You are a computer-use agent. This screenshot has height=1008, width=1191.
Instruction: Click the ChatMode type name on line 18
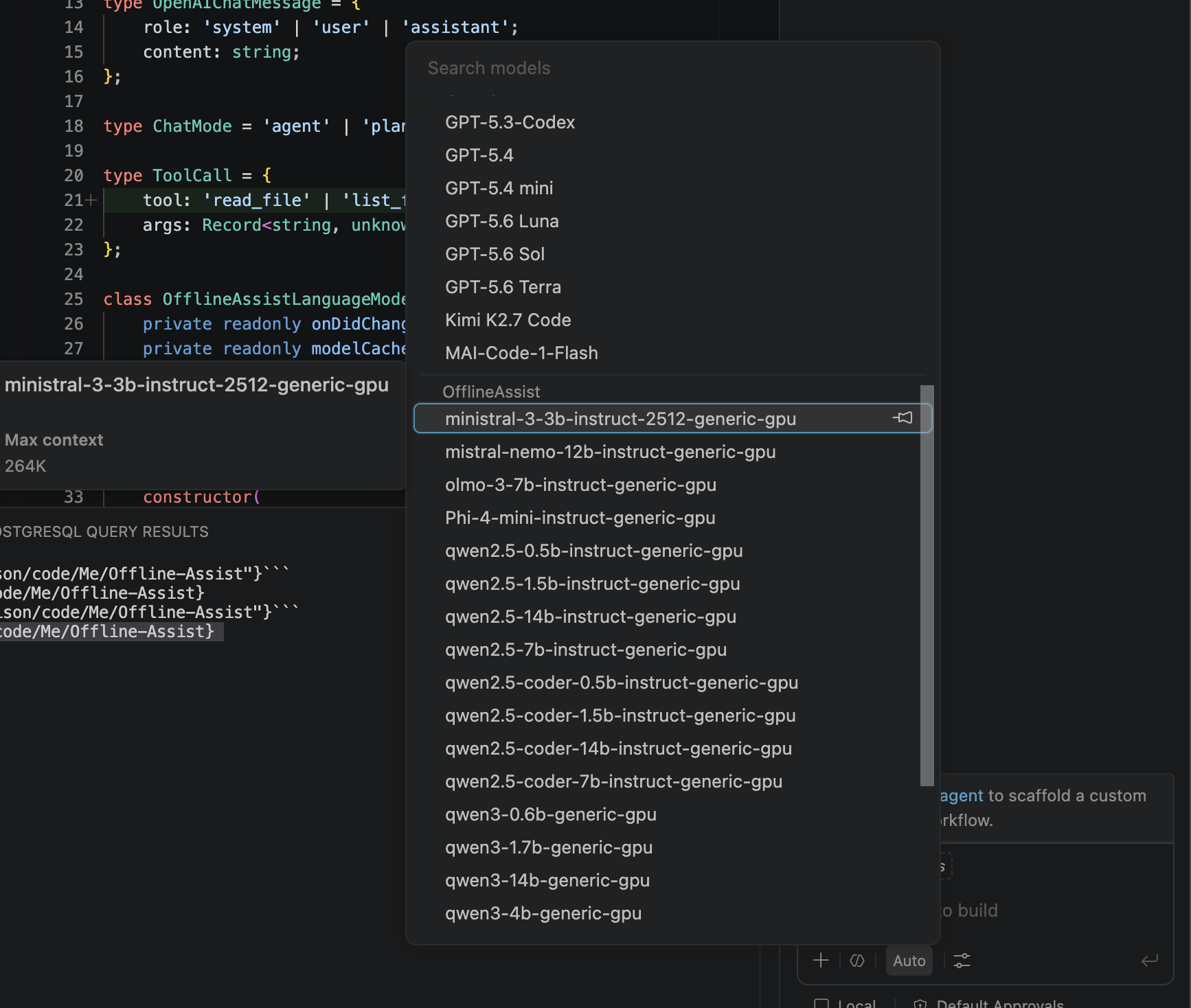click(x=192, y=126)
